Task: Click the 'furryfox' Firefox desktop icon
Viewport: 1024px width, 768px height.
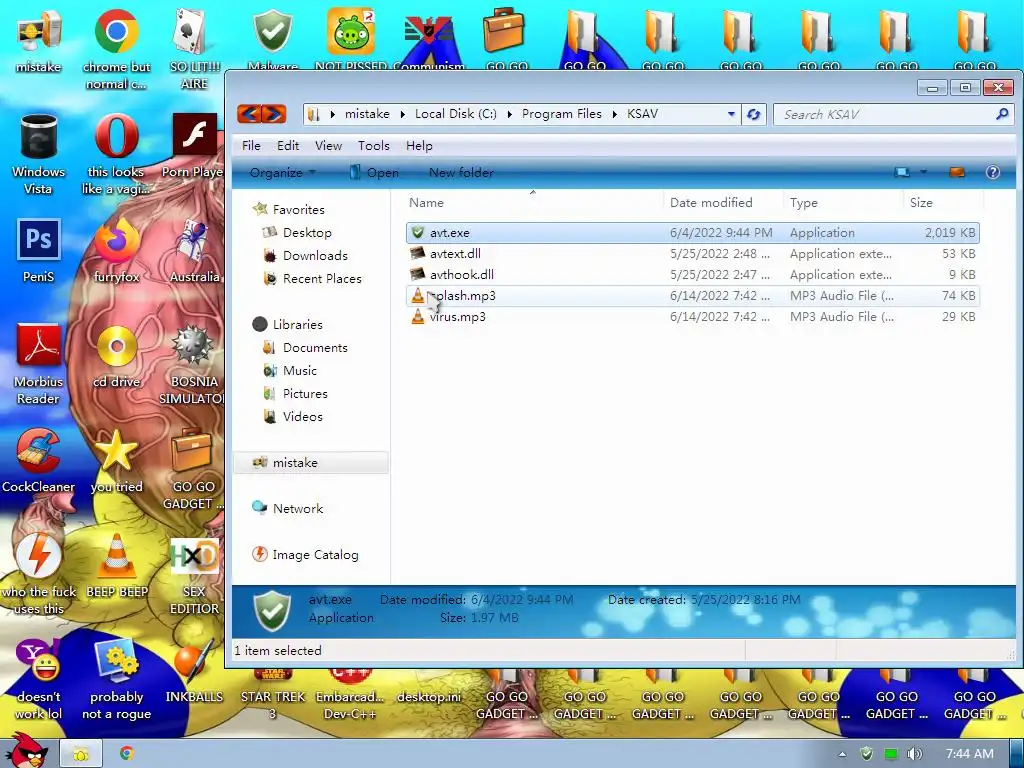Action: coord(116,251)
